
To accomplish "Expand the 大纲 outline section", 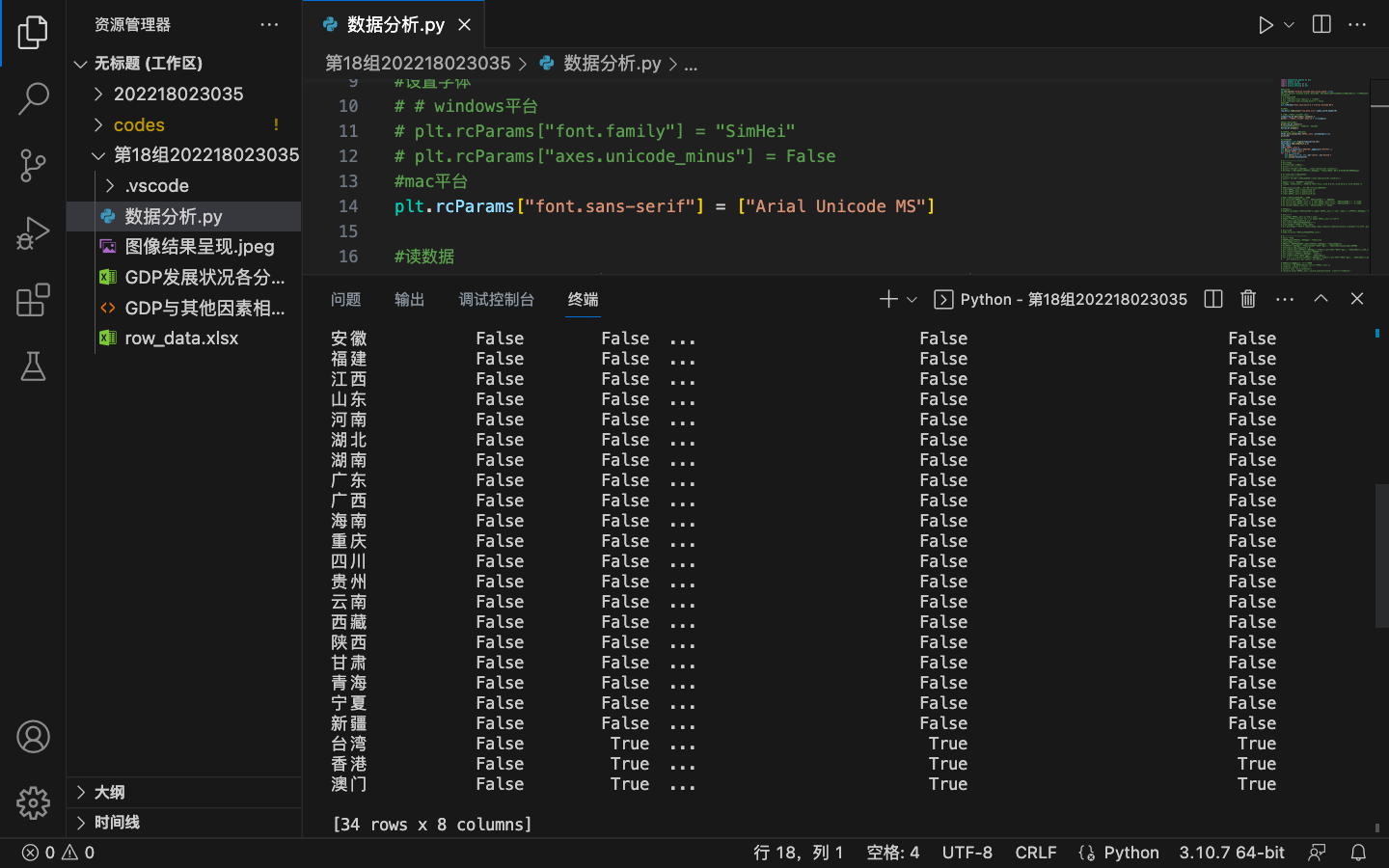I will [x=80, y=792].
